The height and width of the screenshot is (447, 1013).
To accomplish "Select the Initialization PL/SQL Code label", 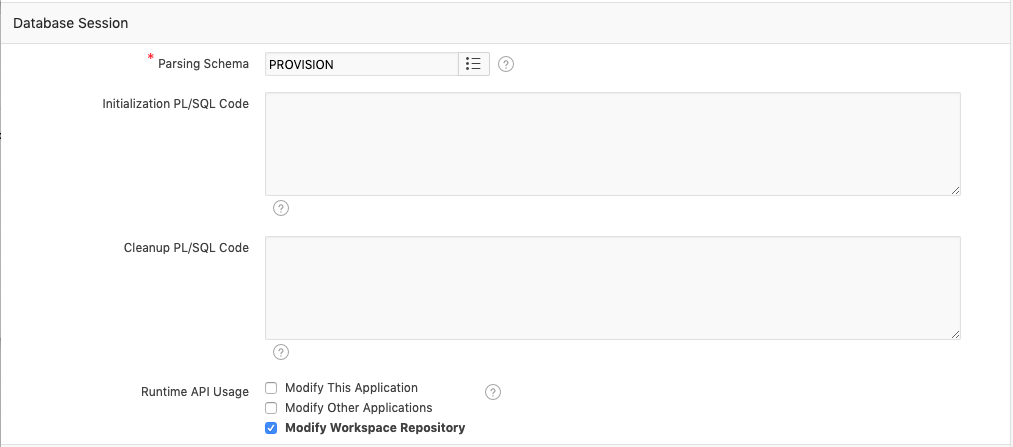I will (x=175, y=103).
